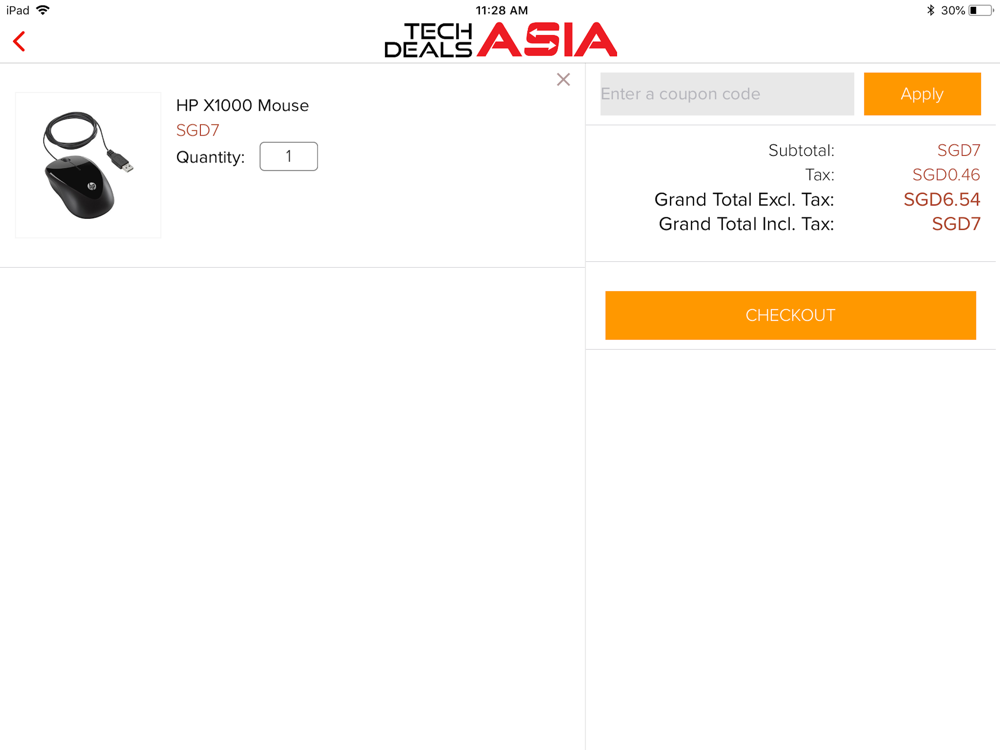Viewport: 1000px width, 750px height.
Task: Tap the Quantity label
Action: pos(210,158)
